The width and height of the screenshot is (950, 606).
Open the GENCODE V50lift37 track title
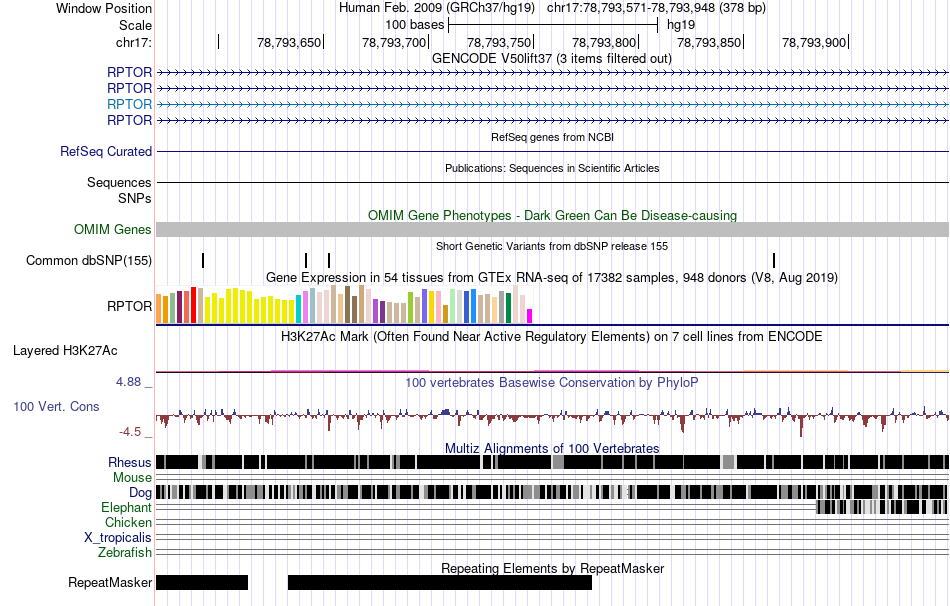coord(552,58)
